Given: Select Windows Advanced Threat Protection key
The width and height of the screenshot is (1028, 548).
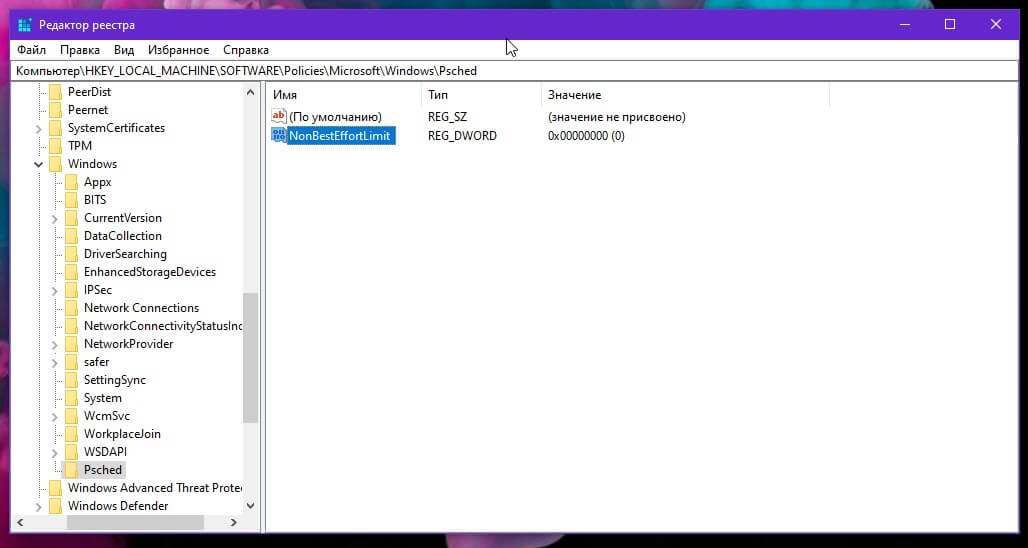Looking at the screenshot, I should (155, 488).
